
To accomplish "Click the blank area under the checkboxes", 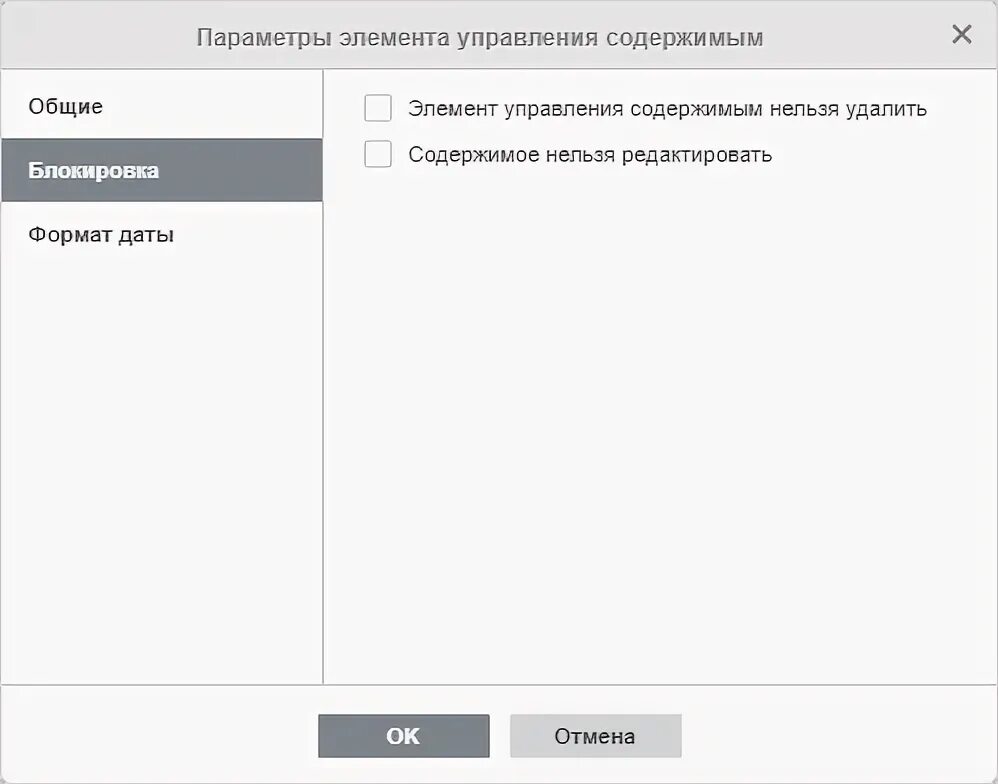I will 659,426.
